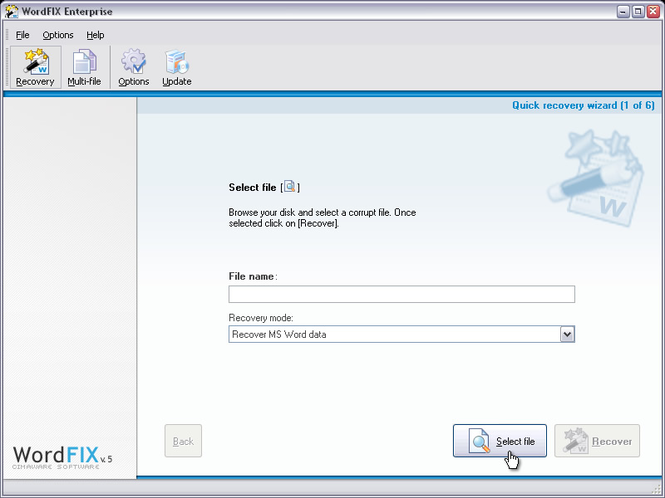Screen dimensions: 665x498
Task: Click the WordFIX v.5 logo in sidebar
Action: click(x=63, y=457)
